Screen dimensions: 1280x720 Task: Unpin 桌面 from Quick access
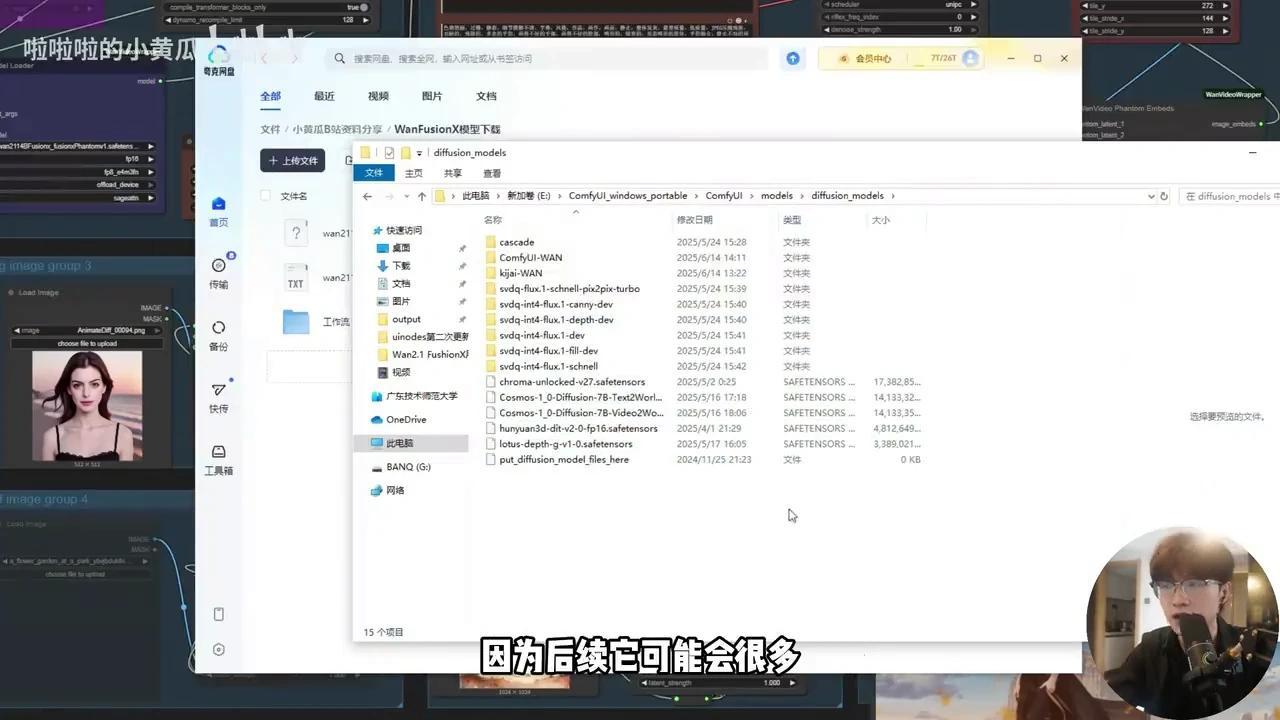click(x=464, y=247)
